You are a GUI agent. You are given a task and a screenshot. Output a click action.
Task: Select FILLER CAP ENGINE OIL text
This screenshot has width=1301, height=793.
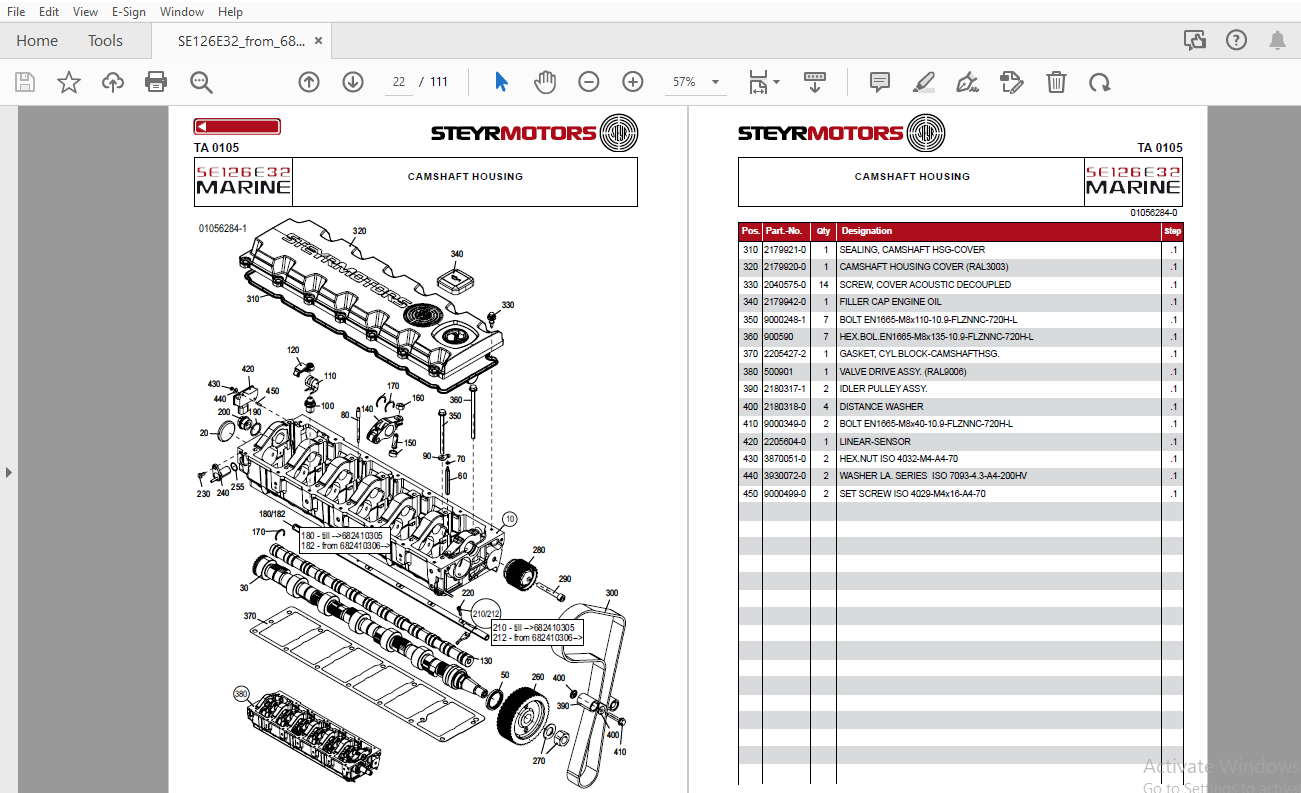coord(890,302)
